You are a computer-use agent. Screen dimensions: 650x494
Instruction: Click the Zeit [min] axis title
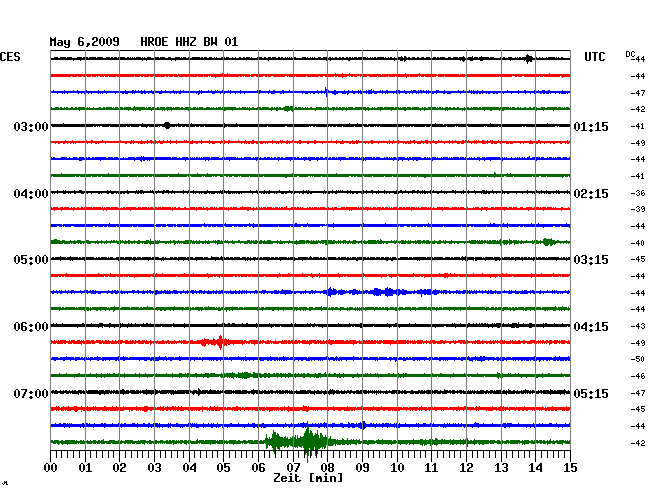tap(308, 478)
